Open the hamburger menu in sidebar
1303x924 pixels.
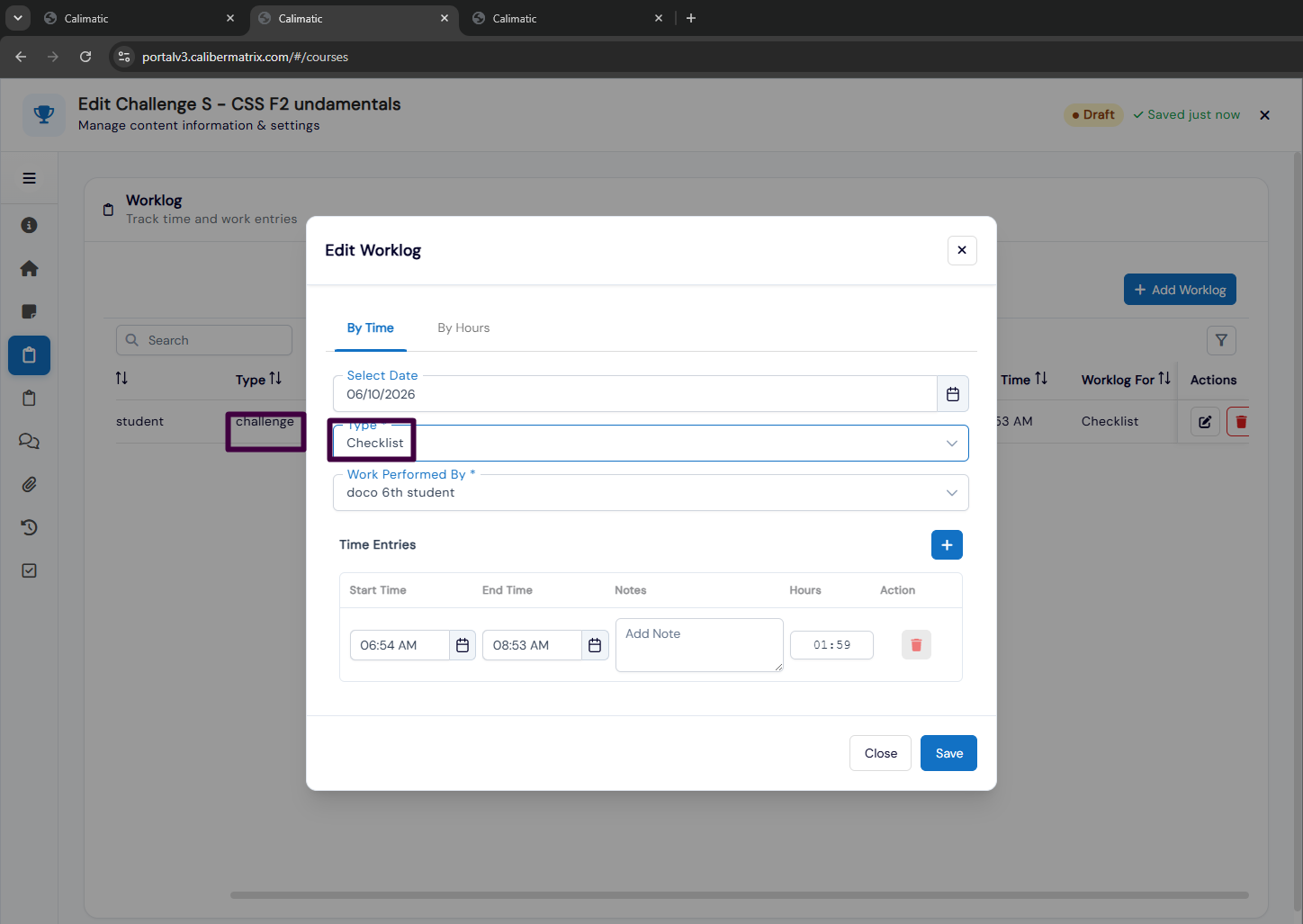point(29,178)
